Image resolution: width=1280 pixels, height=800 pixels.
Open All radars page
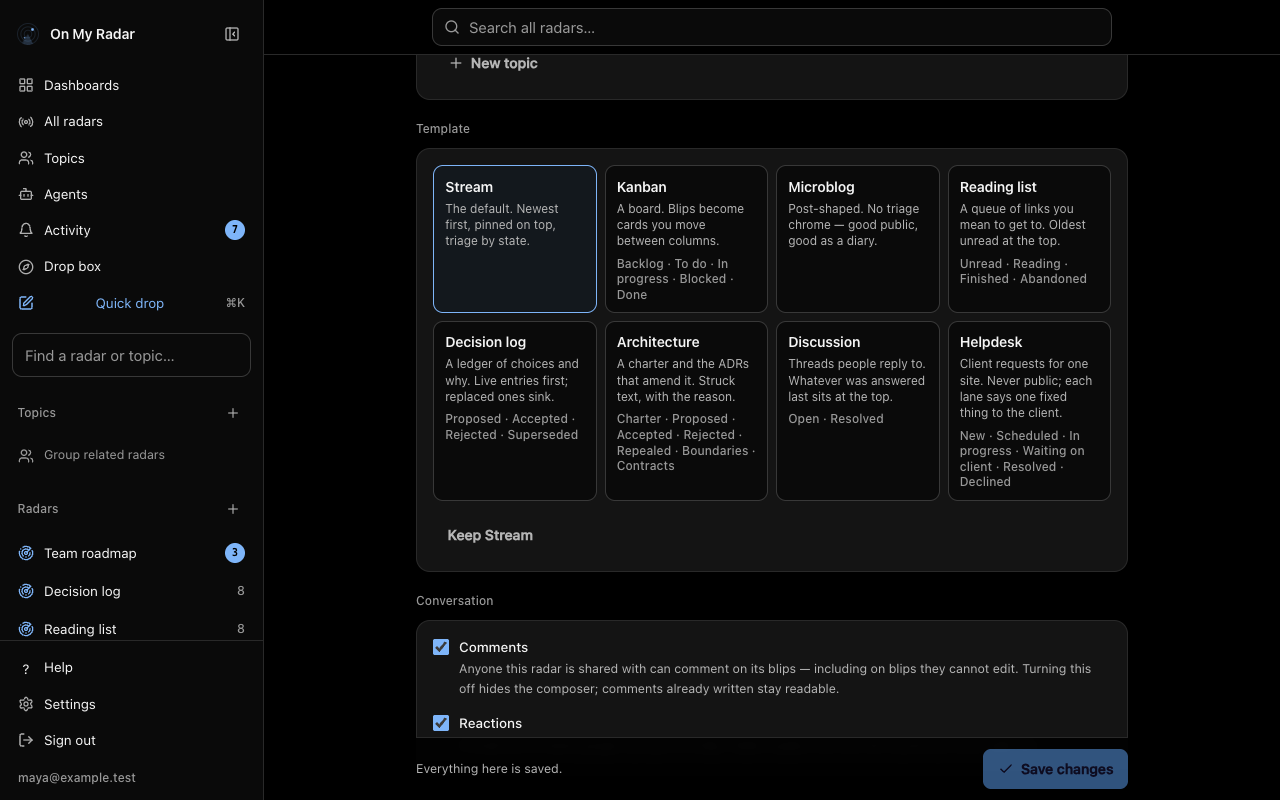click(131, 121)
